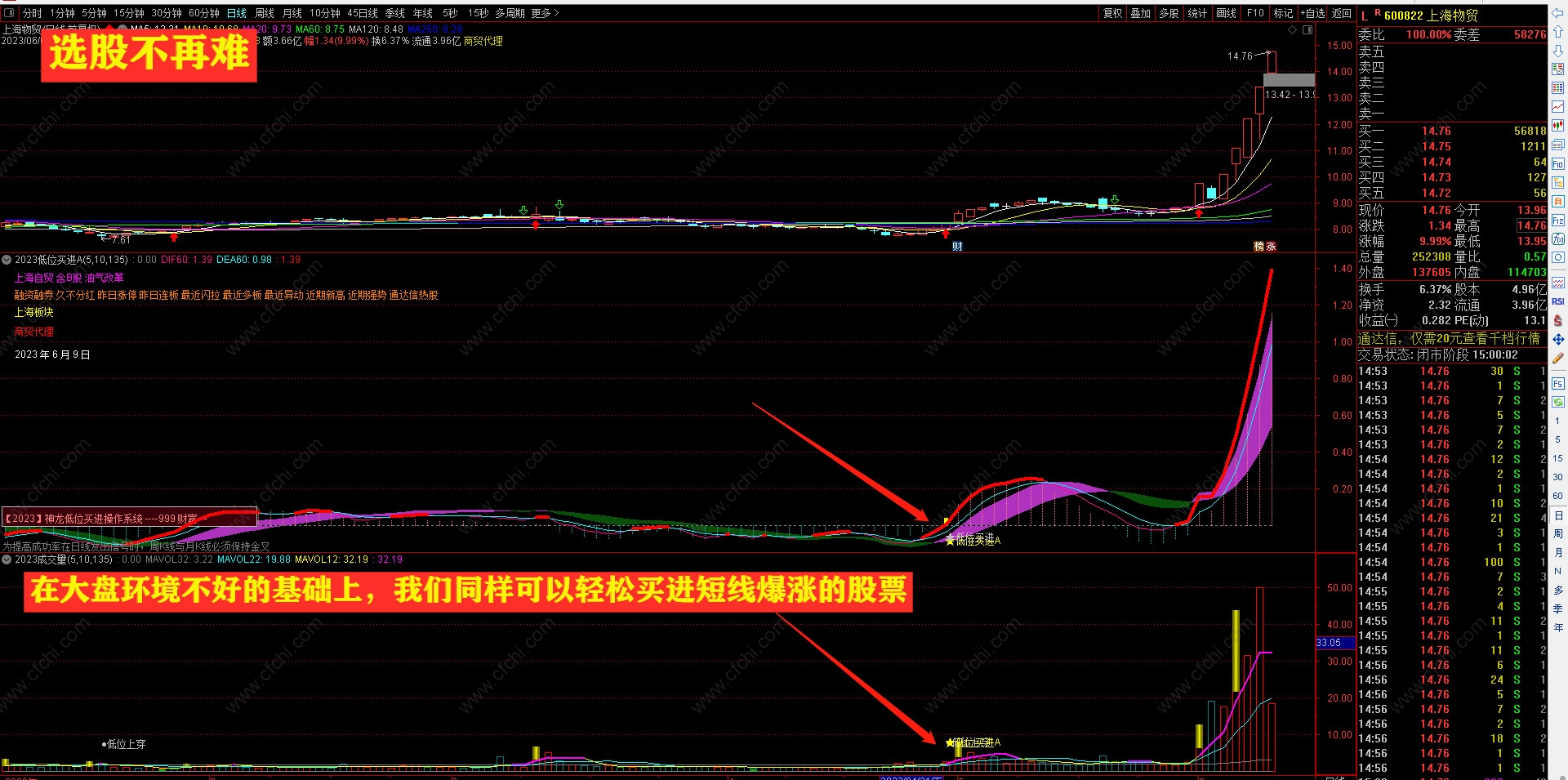Switch to the 周线 weekly tab
1568x780 pixels.
[265, 13]
